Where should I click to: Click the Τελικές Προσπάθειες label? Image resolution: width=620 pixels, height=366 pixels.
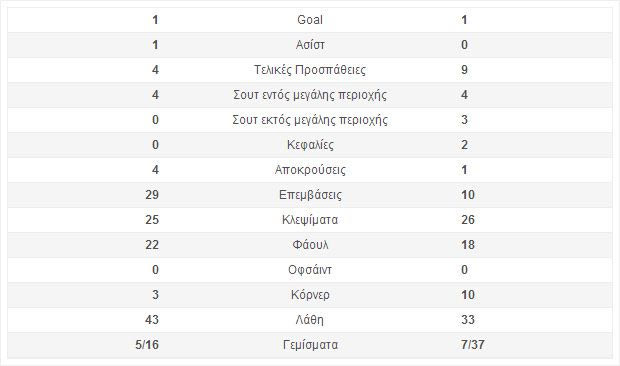tap(310, 70)
